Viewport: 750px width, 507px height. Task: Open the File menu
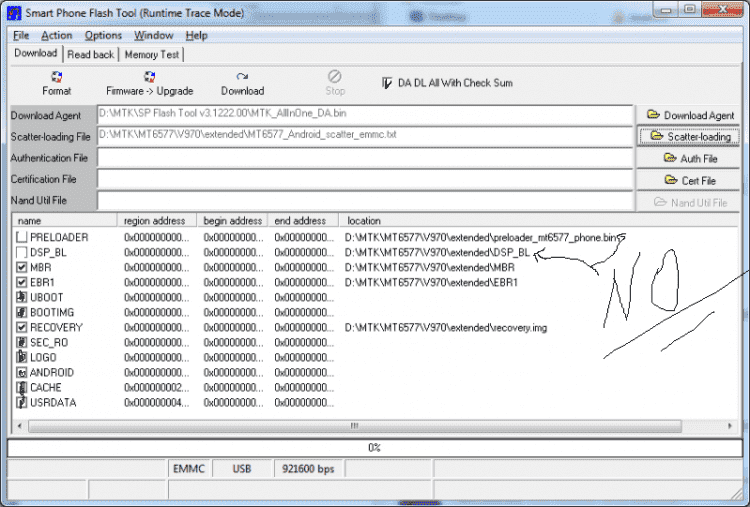21,35
